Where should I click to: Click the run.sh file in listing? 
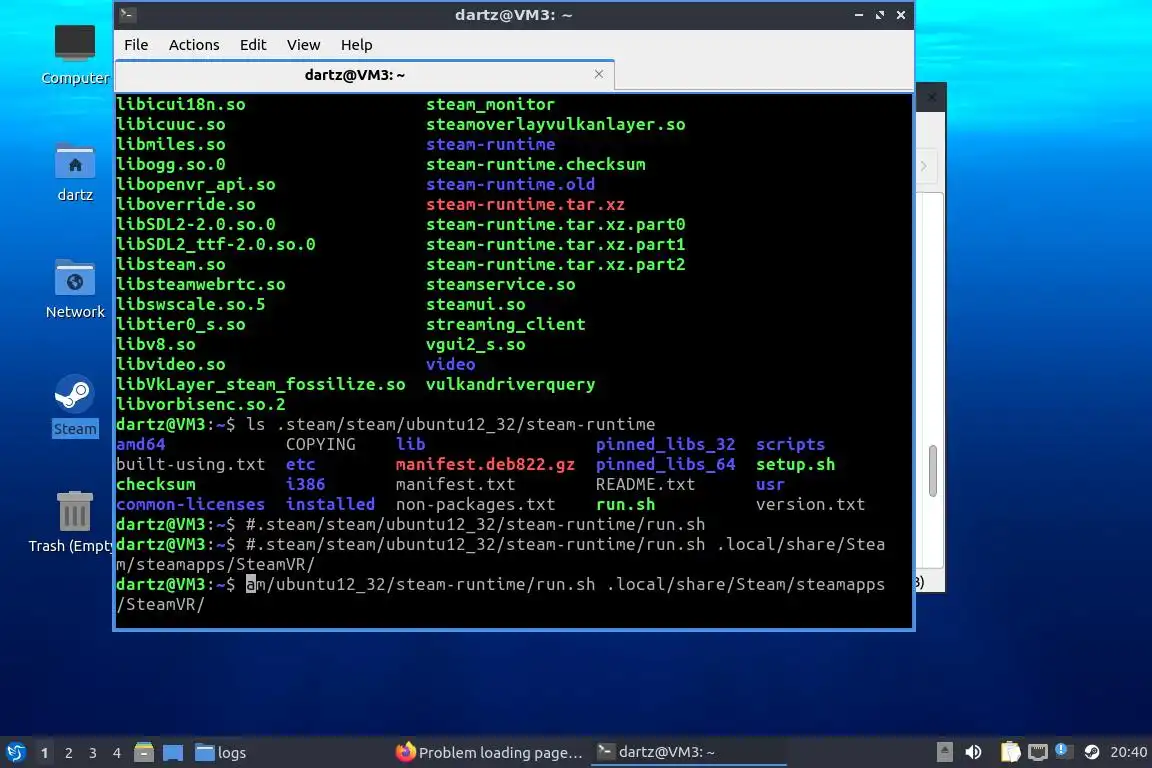[x=625, y=504]
